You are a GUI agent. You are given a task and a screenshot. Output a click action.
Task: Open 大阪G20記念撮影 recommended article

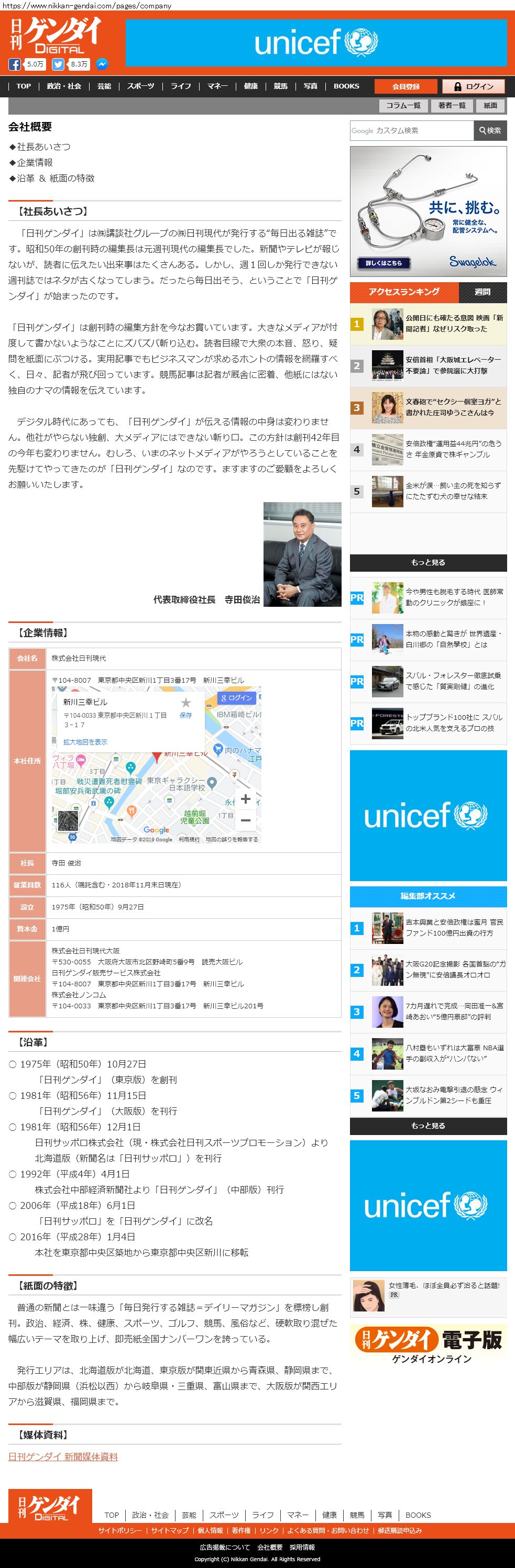[455, 970]
